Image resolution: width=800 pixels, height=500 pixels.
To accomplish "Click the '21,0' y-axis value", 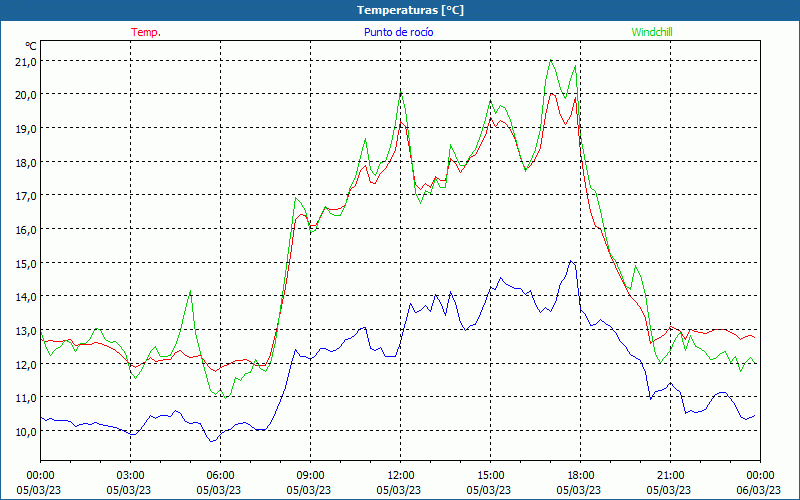I will click(x=26, y=61).
